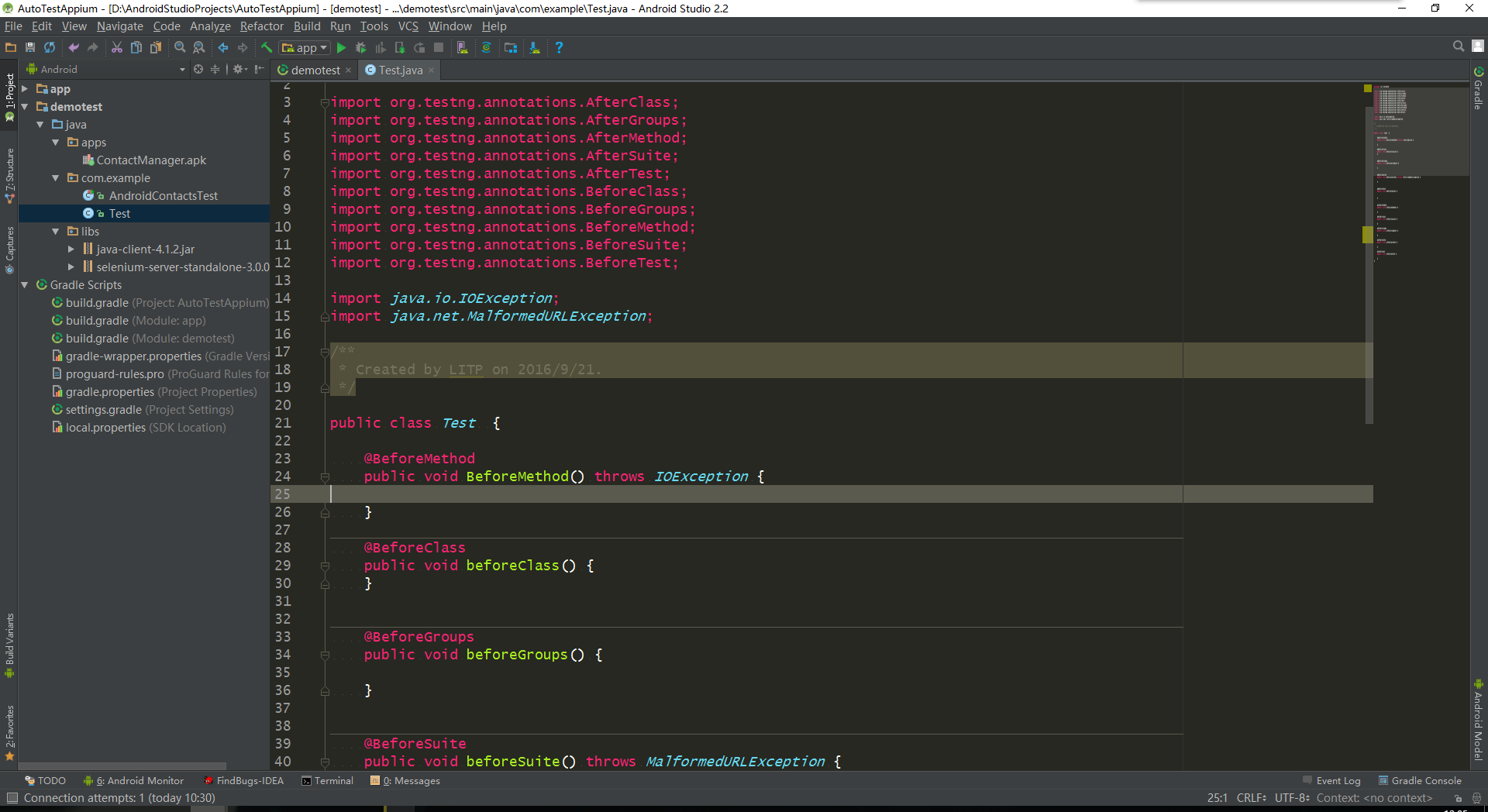1488x812 pixels.
Task: Open the Build menu
Action: [x=307, y=26]
